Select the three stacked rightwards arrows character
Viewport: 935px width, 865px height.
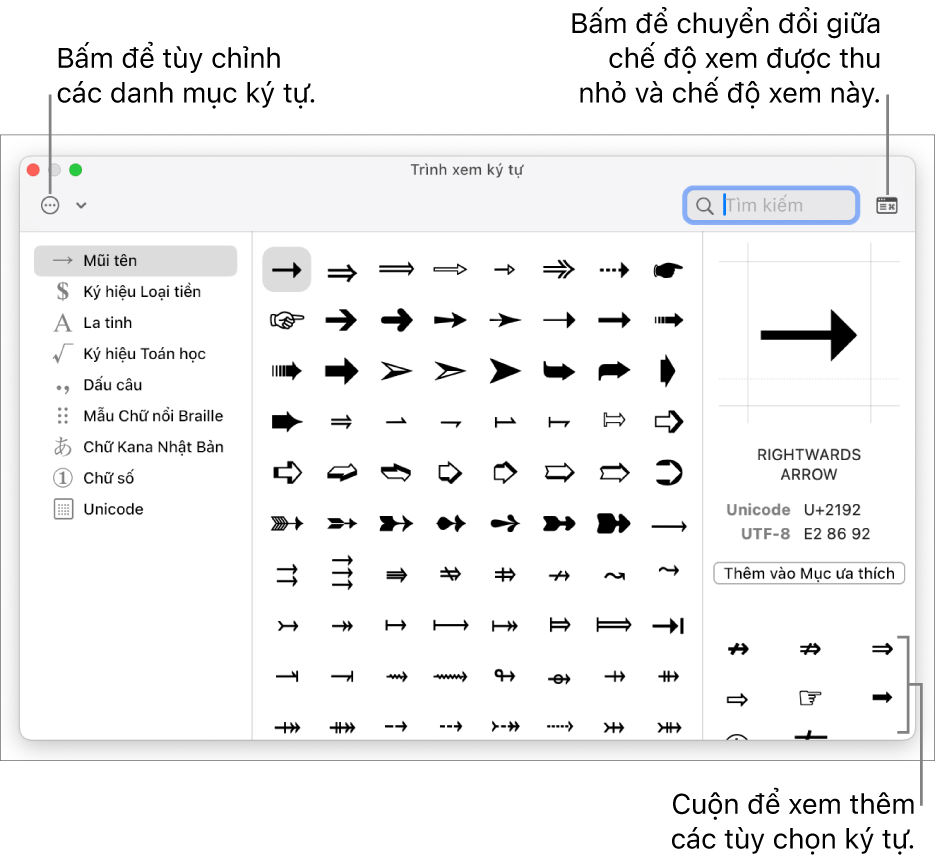[342, 572]
